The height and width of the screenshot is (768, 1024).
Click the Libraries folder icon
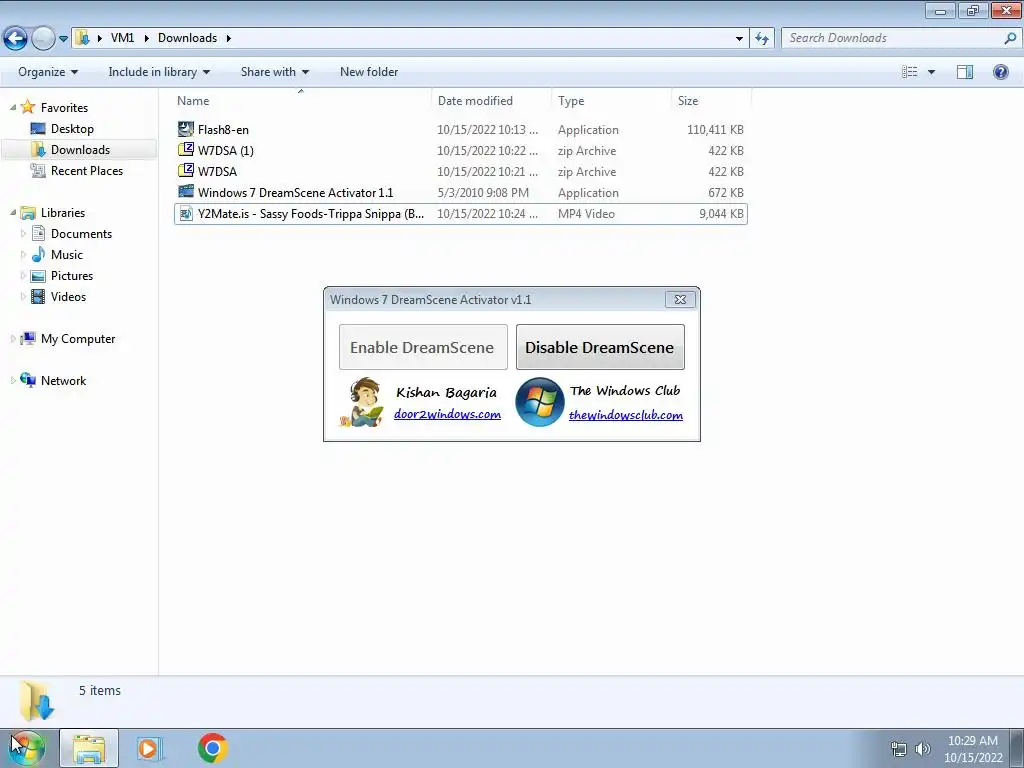[27, 212]
